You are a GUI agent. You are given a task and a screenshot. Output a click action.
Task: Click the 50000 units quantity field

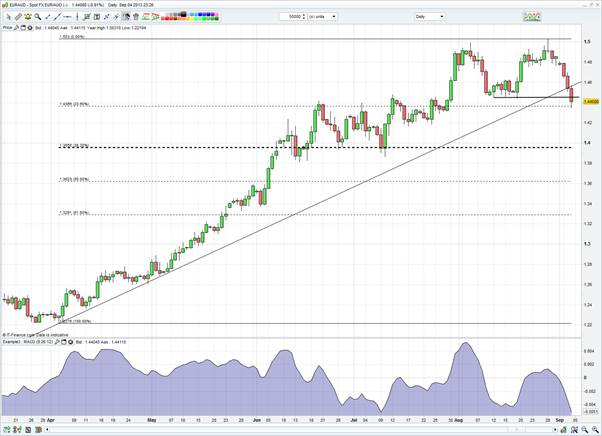[296, 17]
